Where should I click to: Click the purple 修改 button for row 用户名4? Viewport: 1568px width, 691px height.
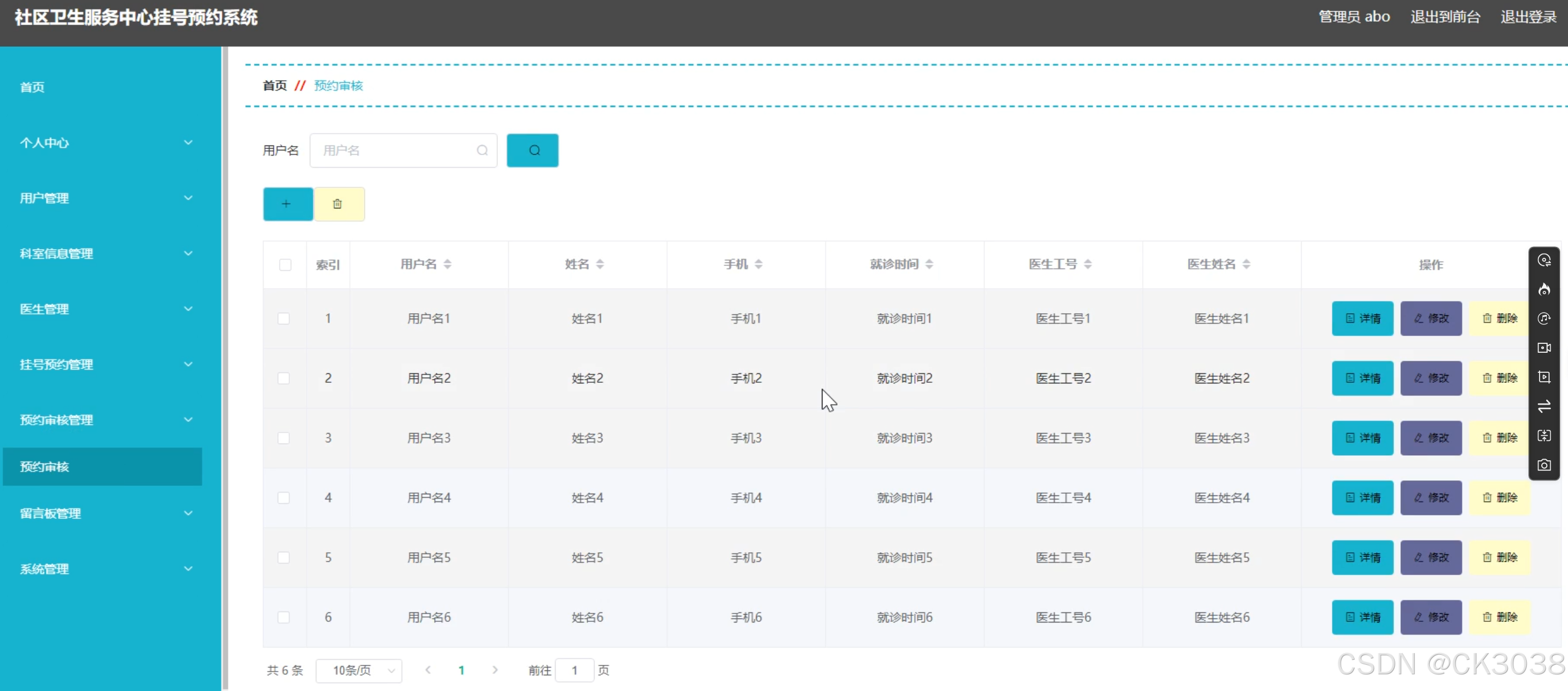tap(1430, 498)
